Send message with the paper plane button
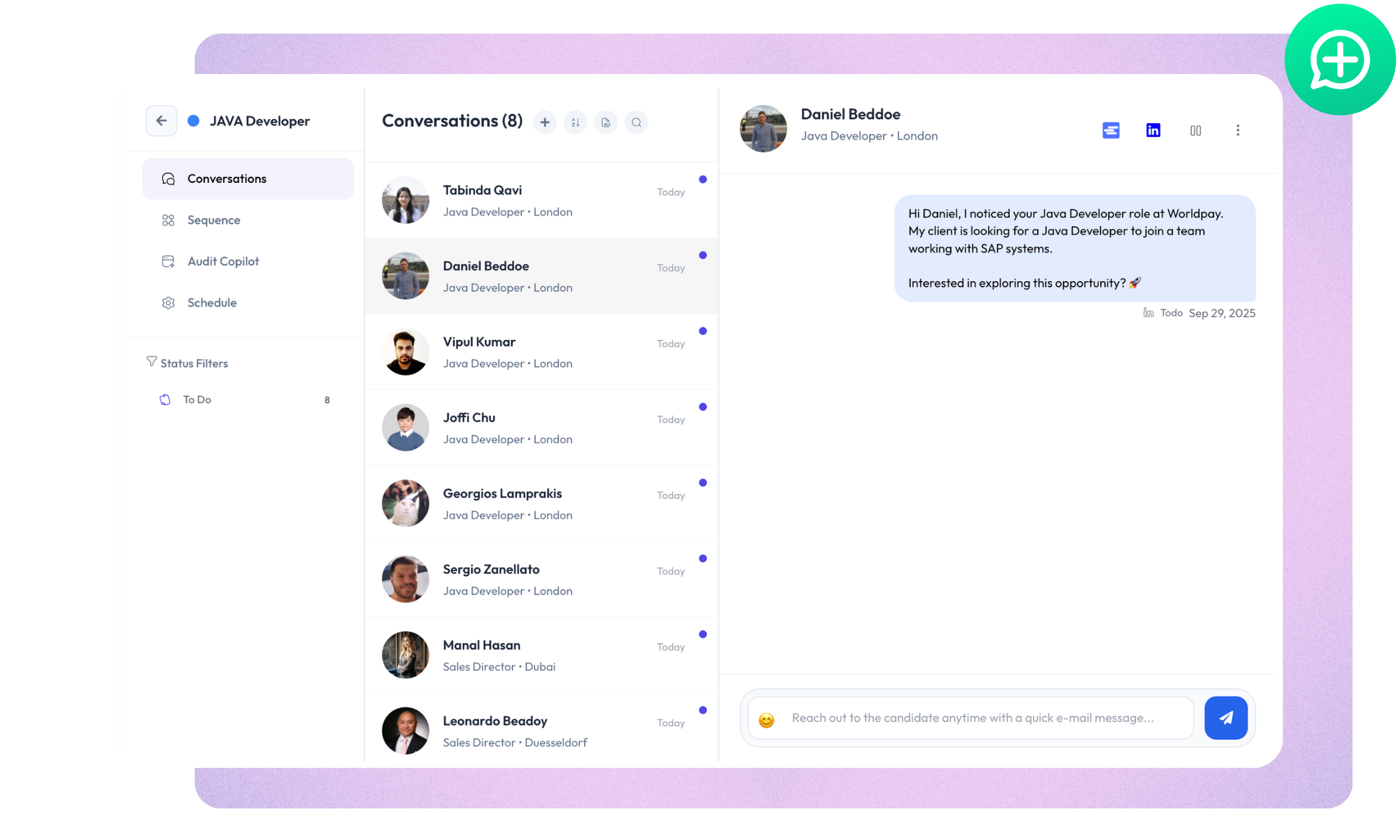This screenshot has height=840, width=1400. [x=1226, y=717]
